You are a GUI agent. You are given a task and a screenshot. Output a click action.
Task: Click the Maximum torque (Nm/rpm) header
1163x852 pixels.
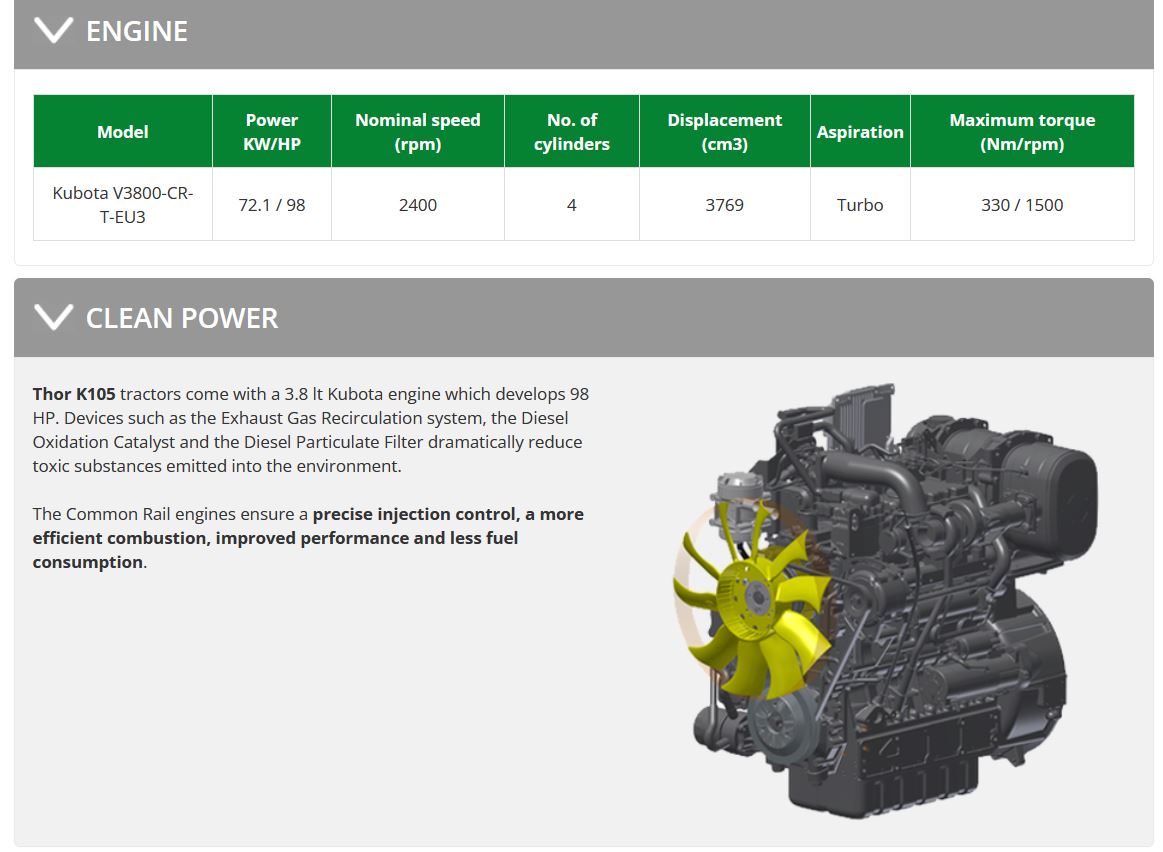(x=1022, y=132)
